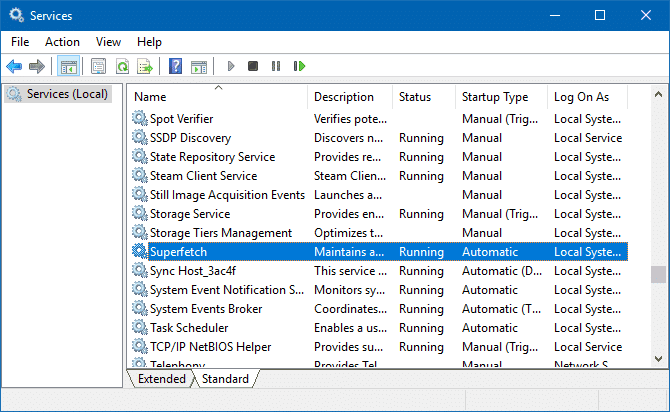The height and width of the screenshot is (412, 670).
Task: Select the Task Scheduler service row
Action: pos(189,328)
